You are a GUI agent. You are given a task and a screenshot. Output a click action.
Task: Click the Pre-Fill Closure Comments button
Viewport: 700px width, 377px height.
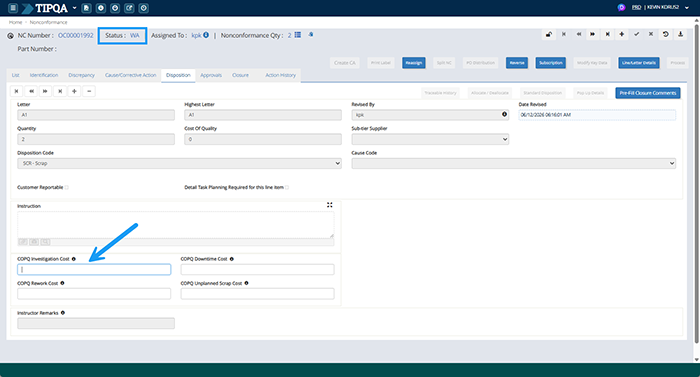[x=648, y=93]
